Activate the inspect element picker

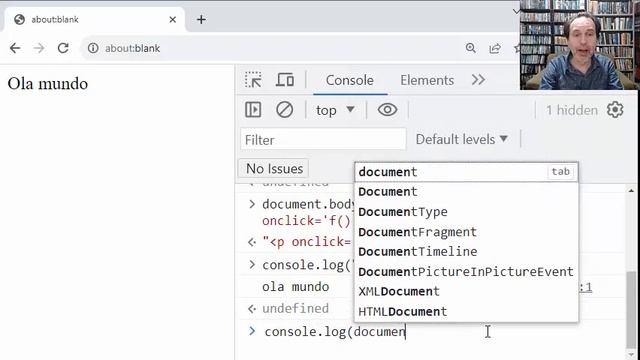tap(253, 80)
